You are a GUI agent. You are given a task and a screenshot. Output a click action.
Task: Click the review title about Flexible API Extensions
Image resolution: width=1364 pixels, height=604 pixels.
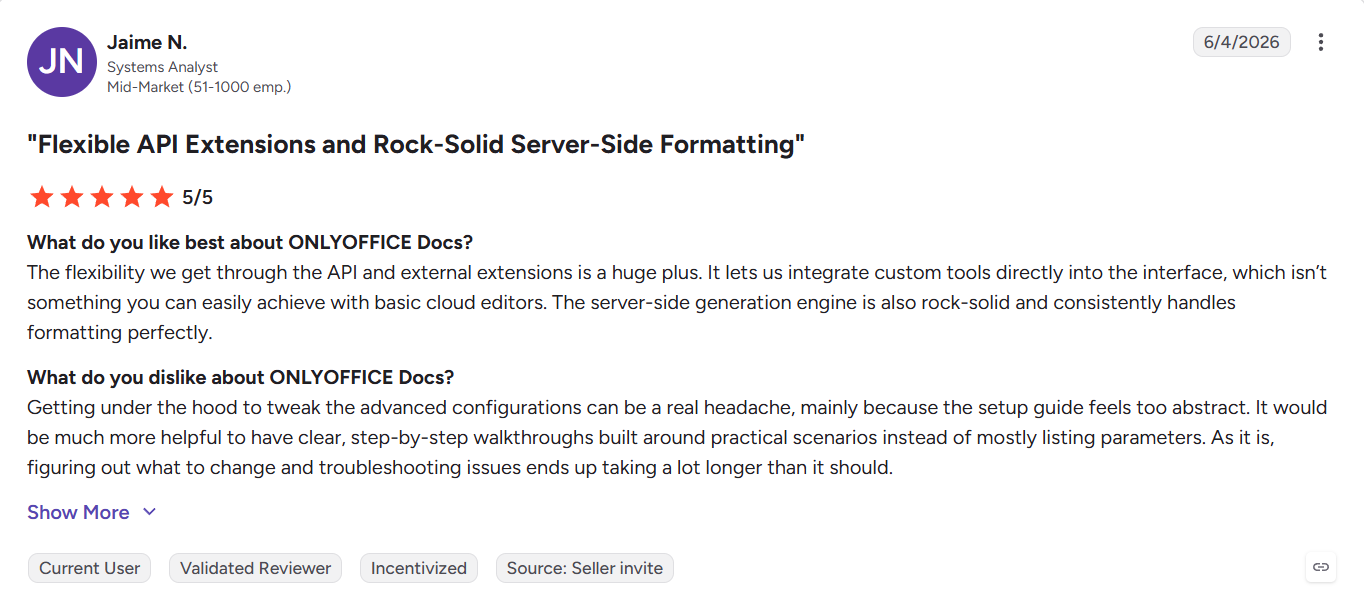point(416,144)
